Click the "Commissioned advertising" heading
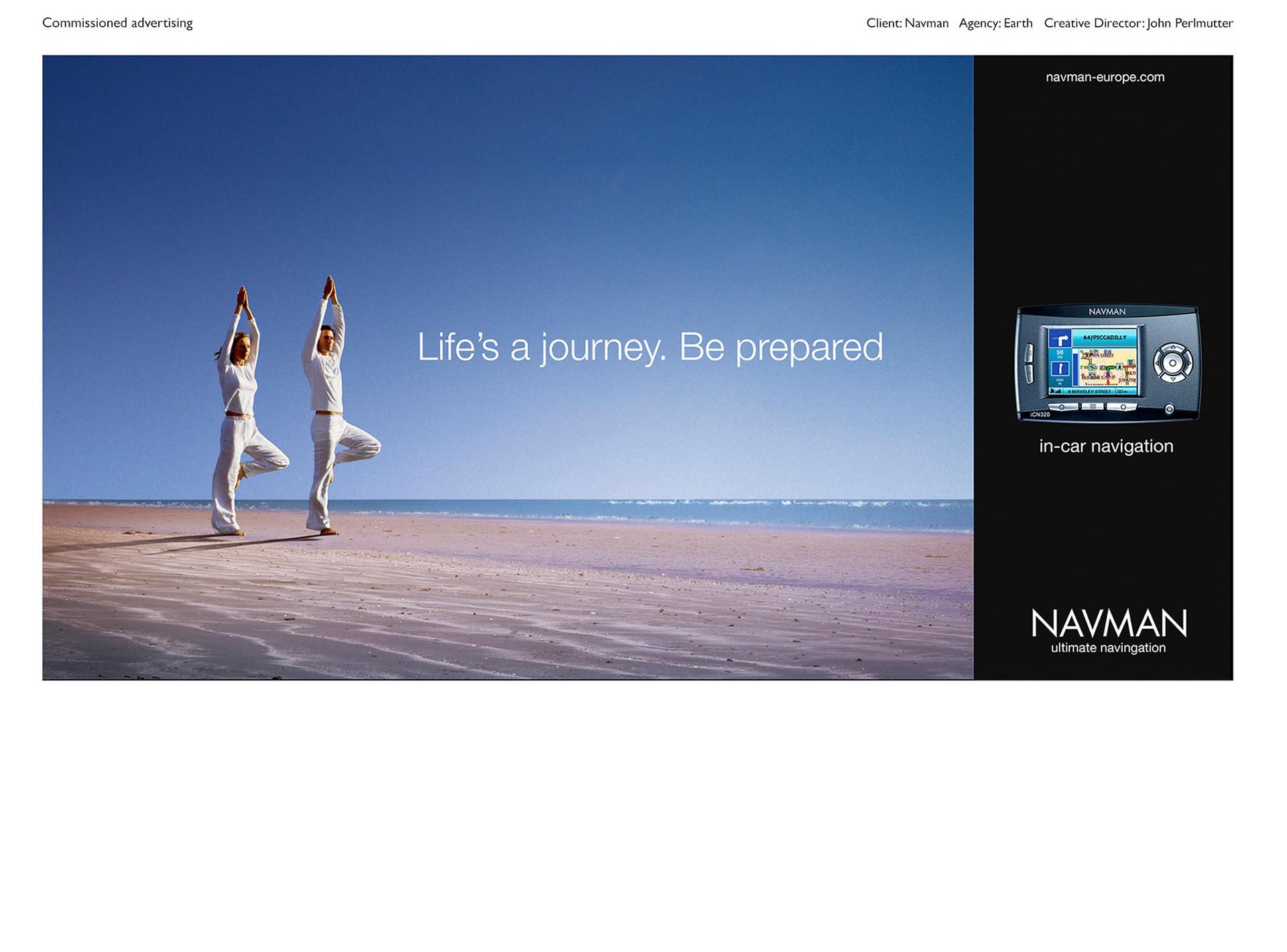1287x952 pixels. (x=117, y=23)
